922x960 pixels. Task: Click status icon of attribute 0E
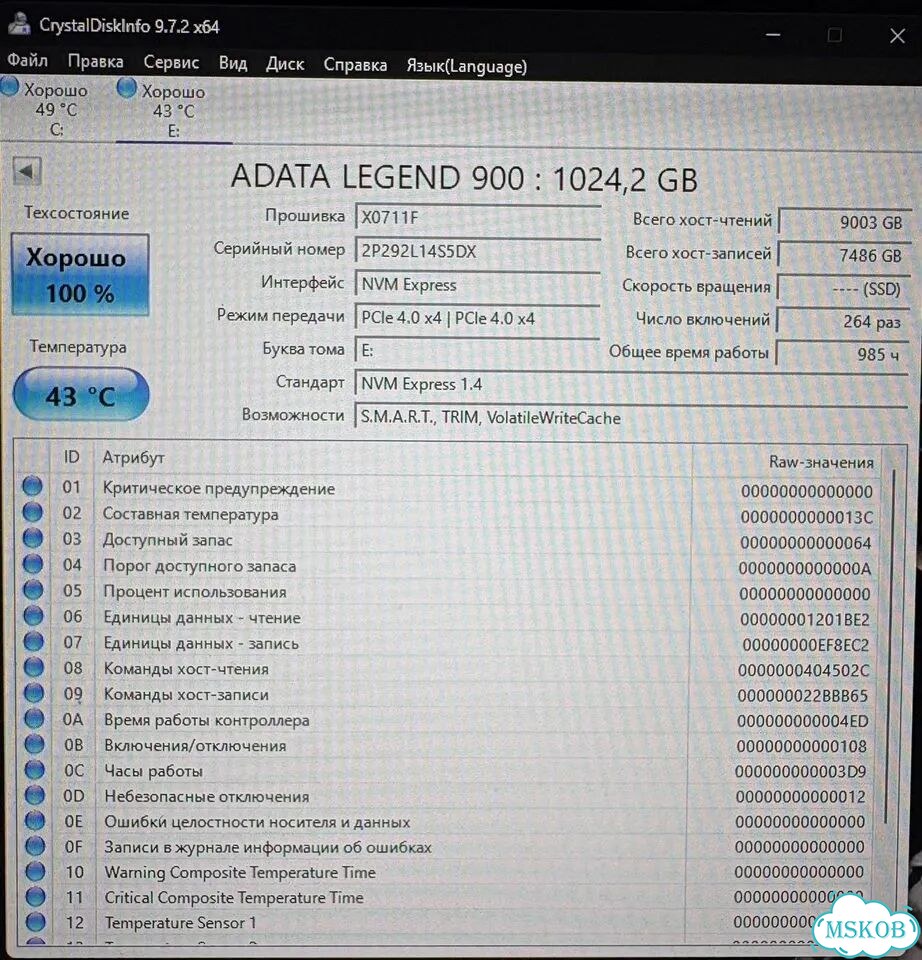[35, 820]
